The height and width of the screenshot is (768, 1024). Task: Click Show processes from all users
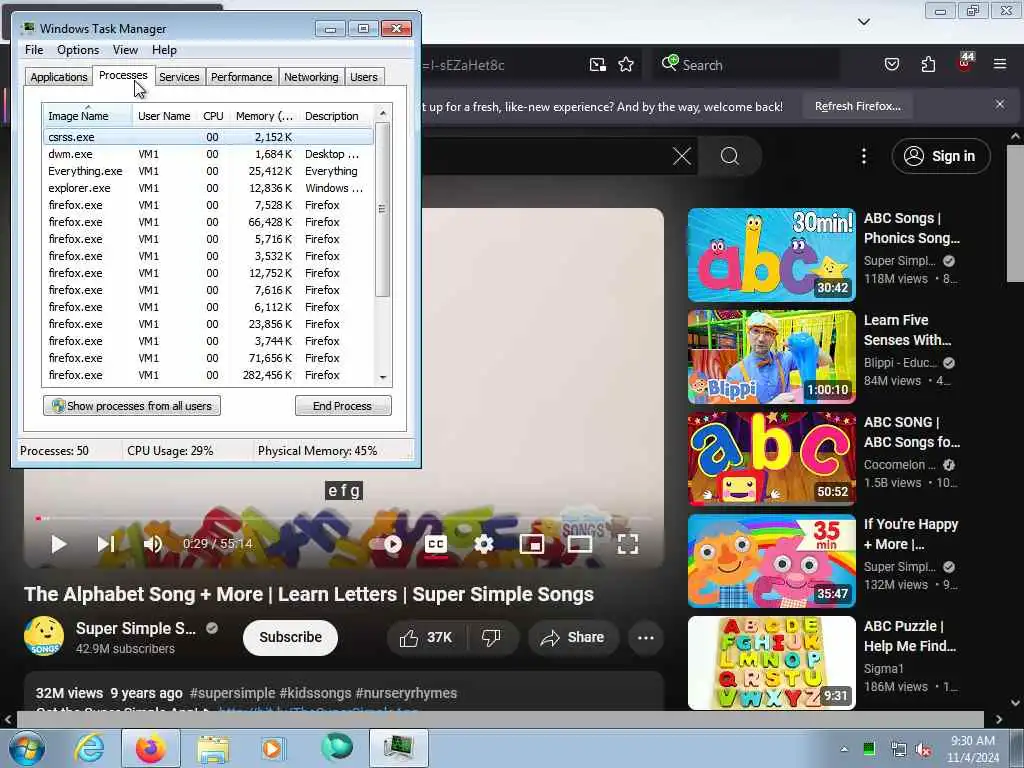(132, 406)
